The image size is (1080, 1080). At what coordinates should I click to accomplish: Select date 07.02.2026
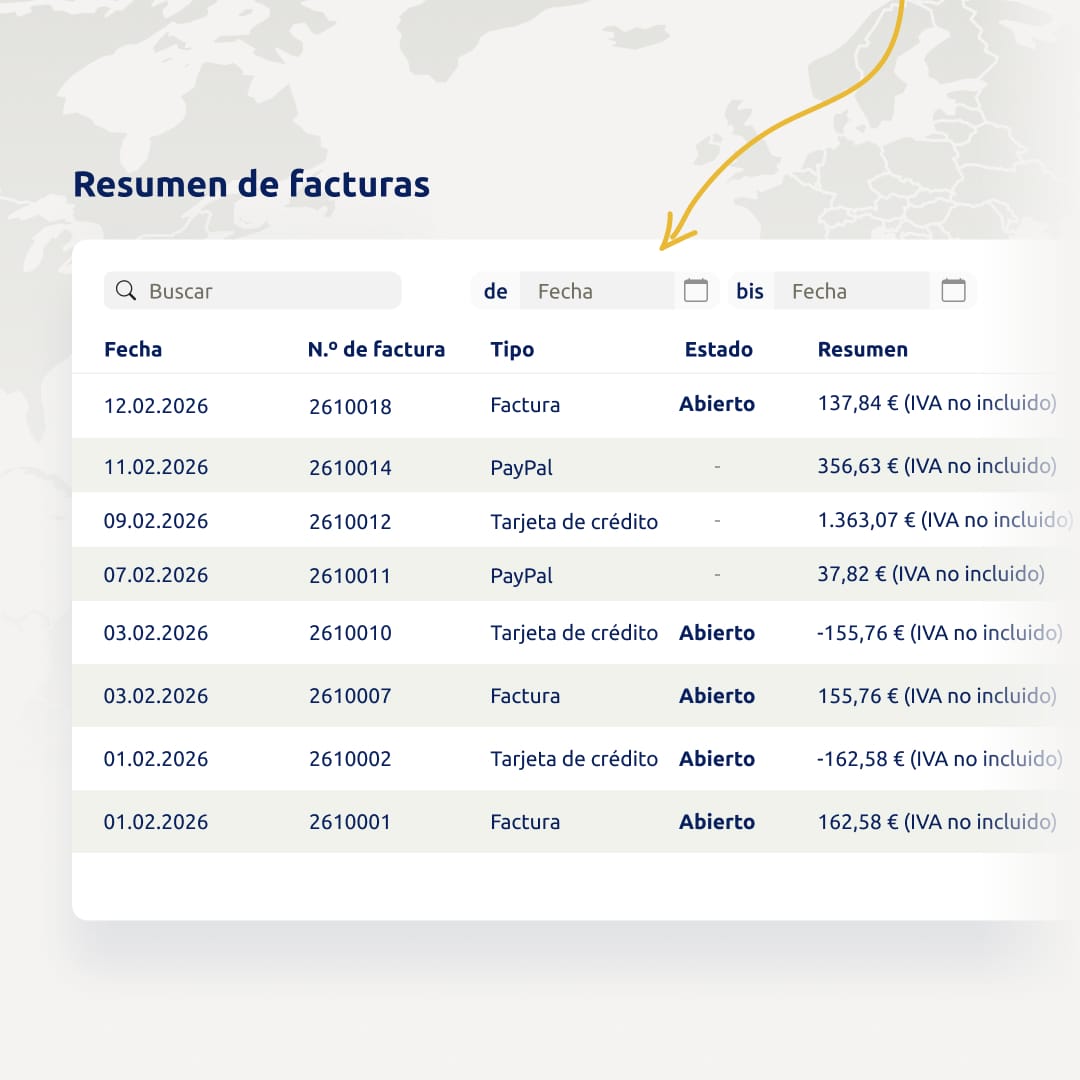point(156,574)
